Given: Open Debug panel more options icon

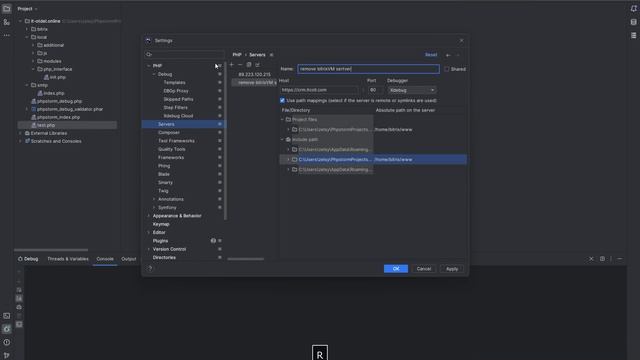Looking at the screenshot, I should click(x=611, y=259).
